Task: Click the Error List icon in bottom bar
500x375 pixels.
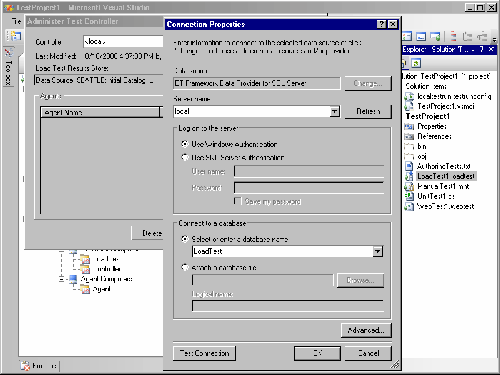Action: [x=25, y=366]
